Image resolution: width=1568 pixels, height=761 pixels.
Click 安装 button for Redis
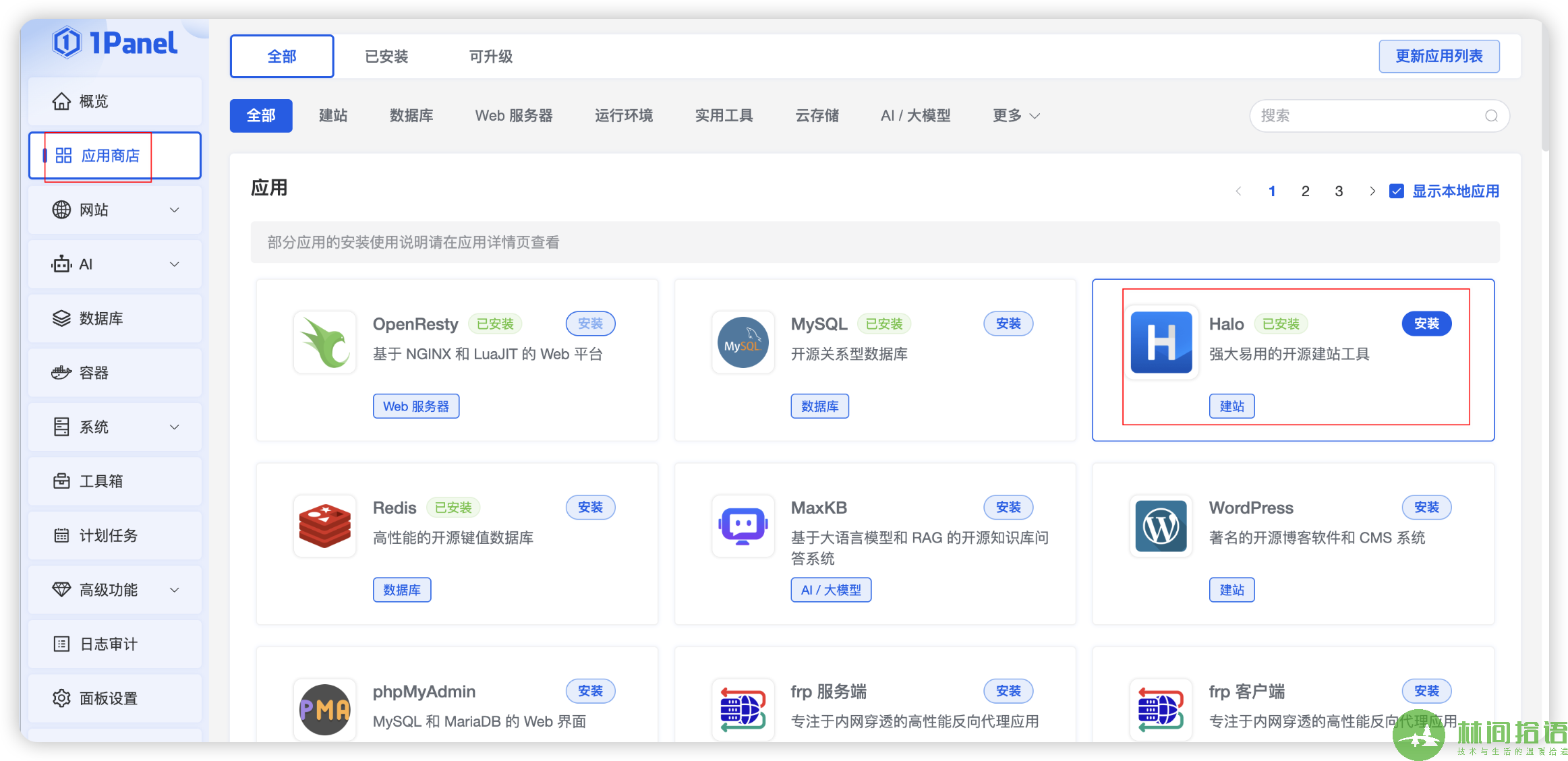point(591,508)
